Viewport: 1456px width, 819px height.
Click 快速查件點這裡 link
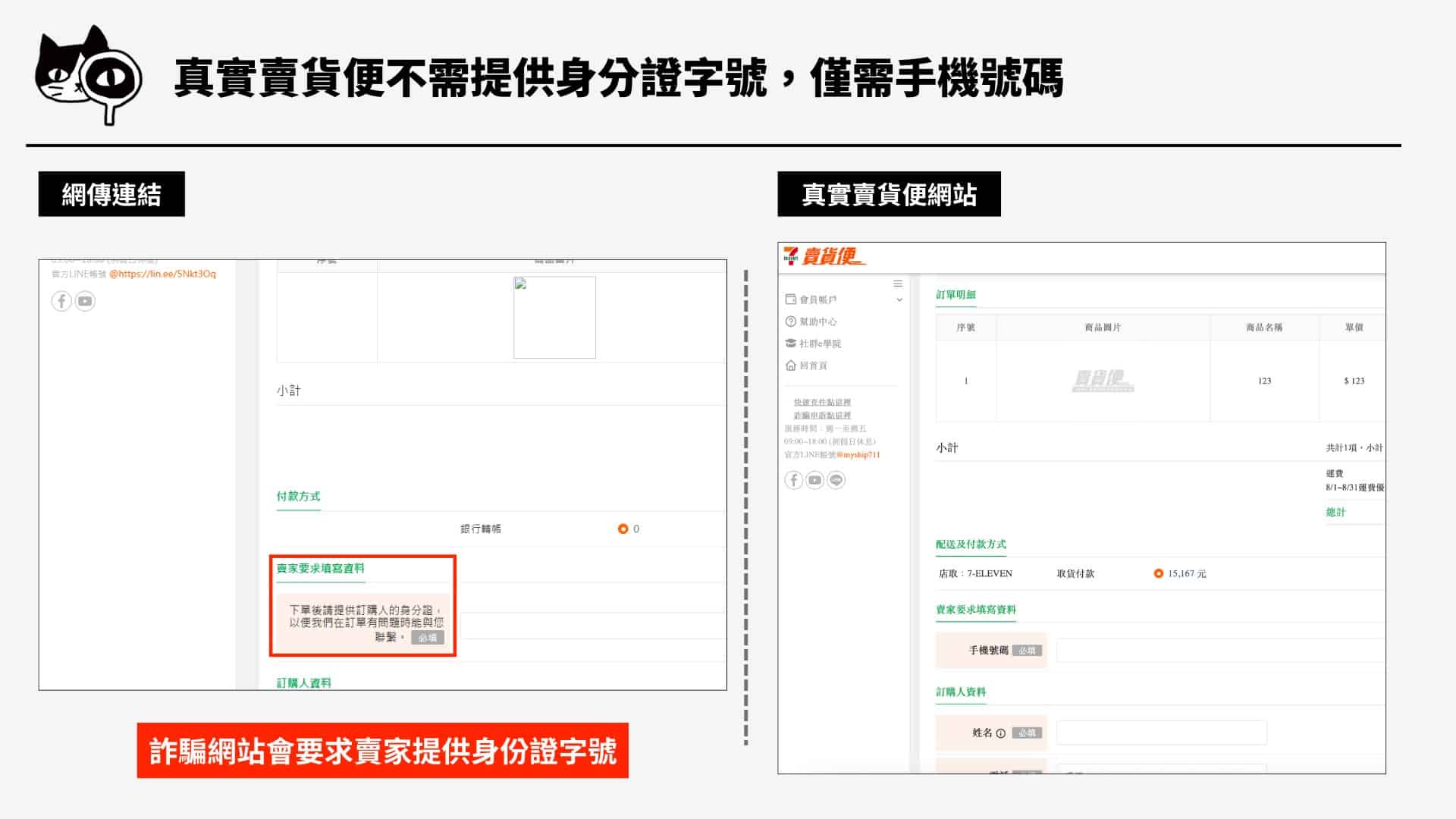click(822, 403)
